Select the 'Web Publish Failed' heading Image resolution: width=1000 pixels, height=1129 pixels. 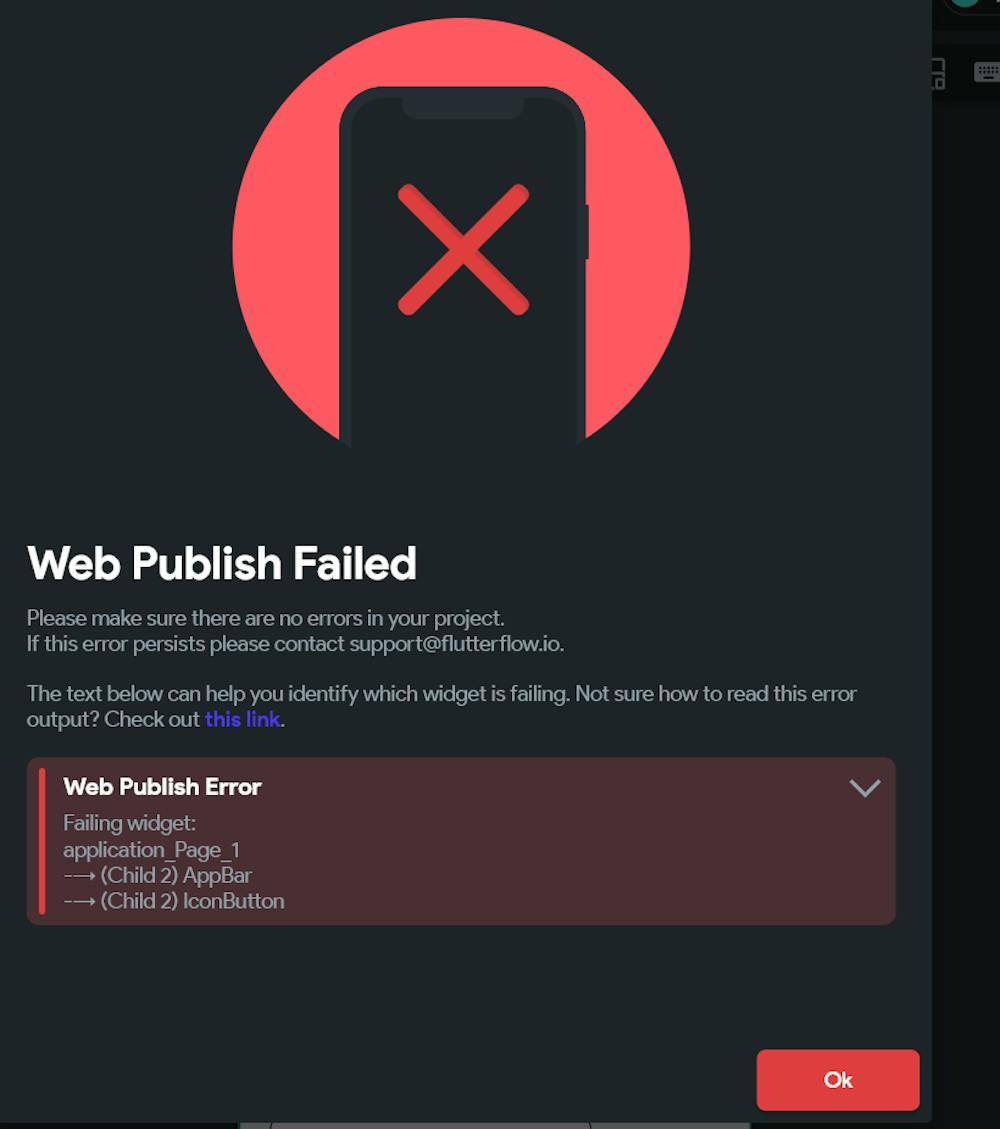tap(222, 563)
